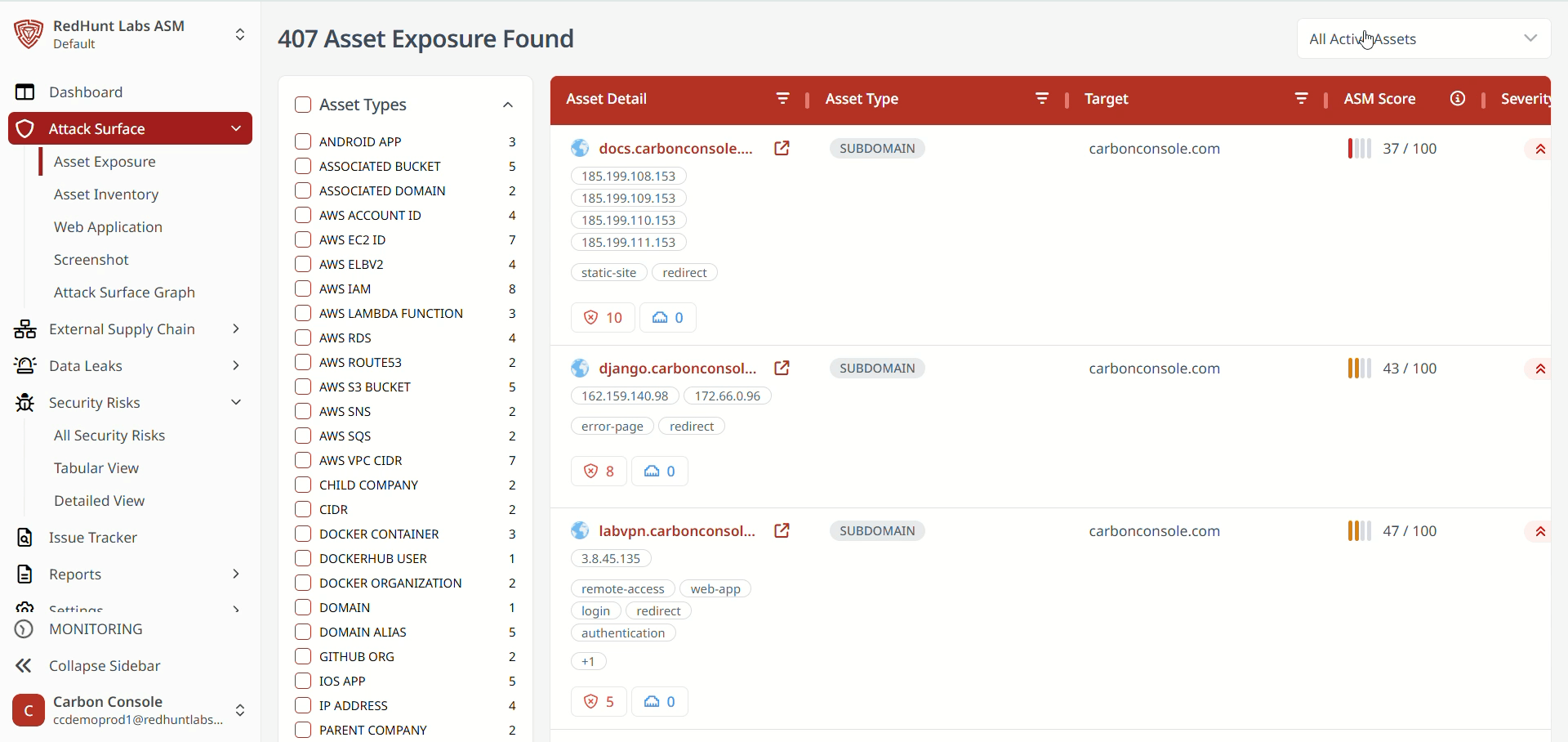1568x742 pixels.
Task: Click the External Supply Chain hierarchy icon
Action: point(25,329)
